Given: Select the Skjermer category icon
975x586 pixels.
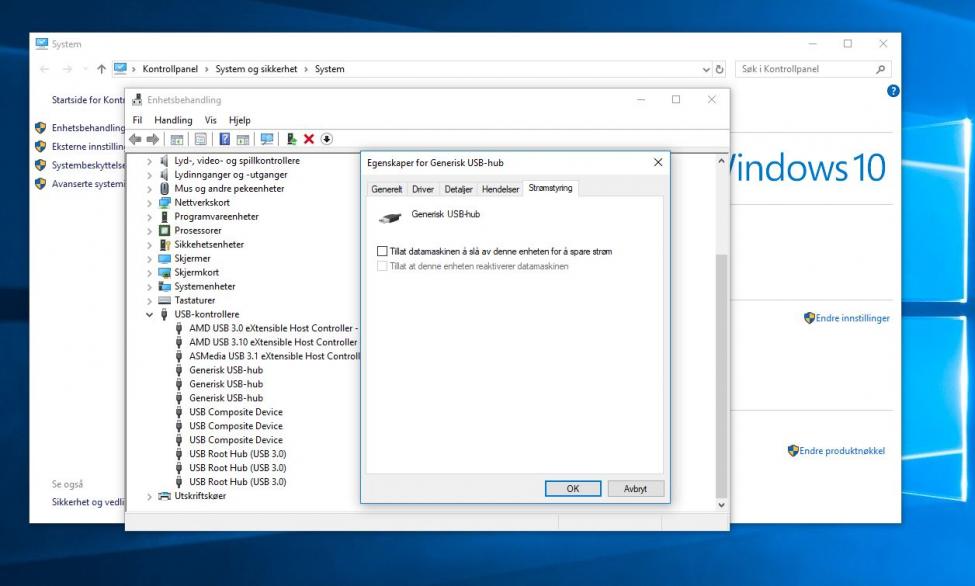Looking at the screenshot, I should (164, 259).
